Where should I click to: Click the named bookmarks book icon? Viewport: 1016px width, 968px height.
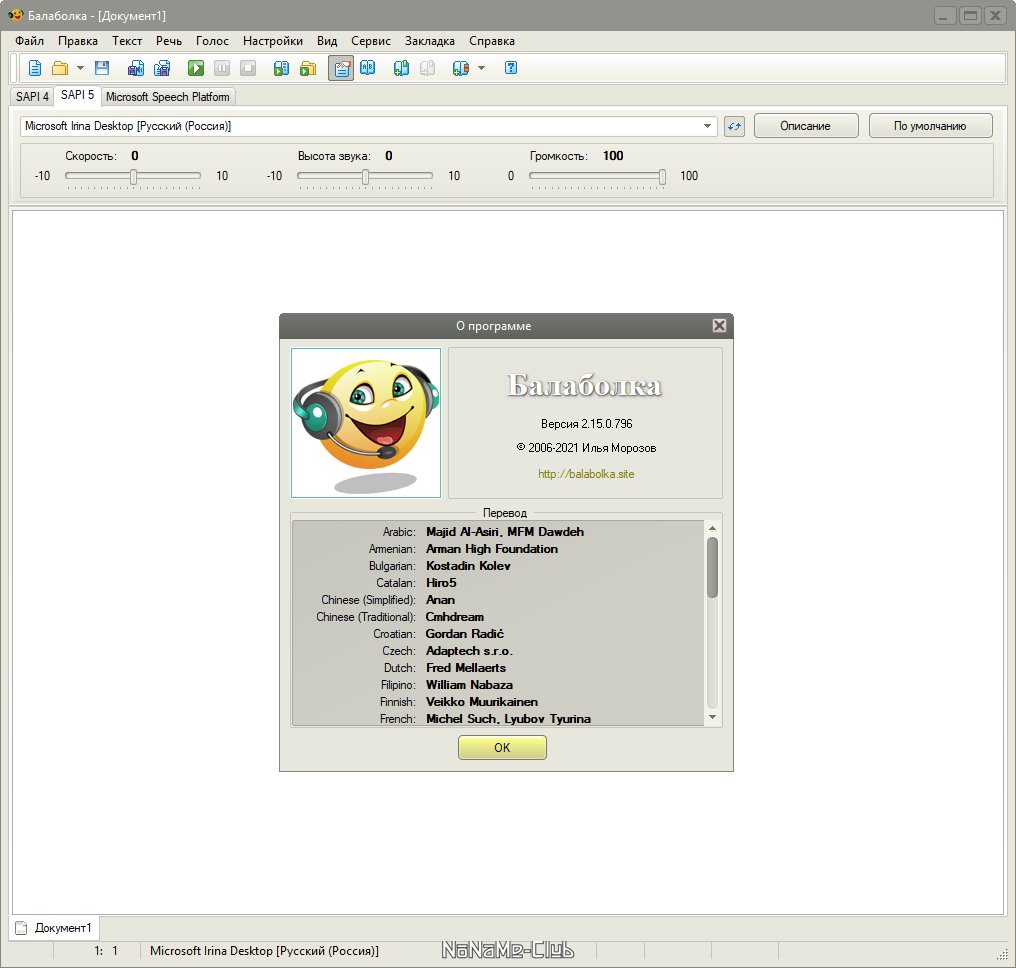[461, 68]
